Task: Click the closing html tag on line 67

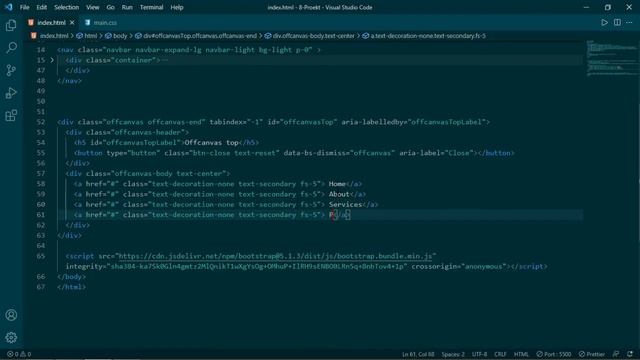Action: point(71,287)
